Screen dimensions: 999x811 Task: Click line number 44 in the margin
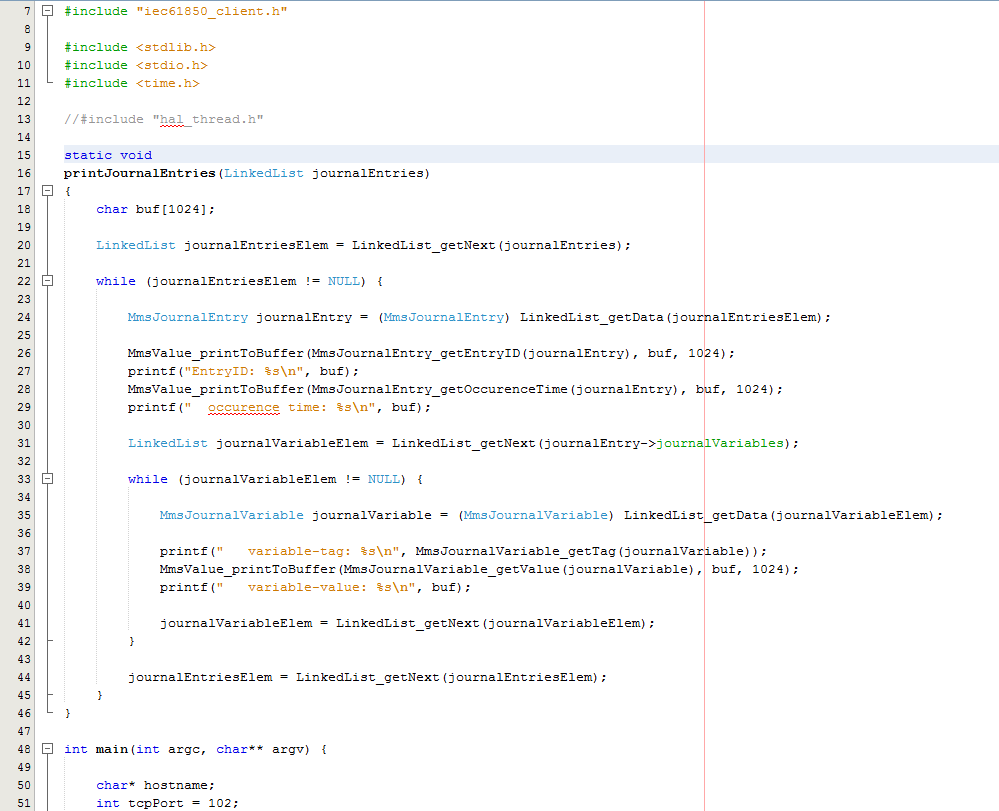pyautogui.click(x=24, y=677)
